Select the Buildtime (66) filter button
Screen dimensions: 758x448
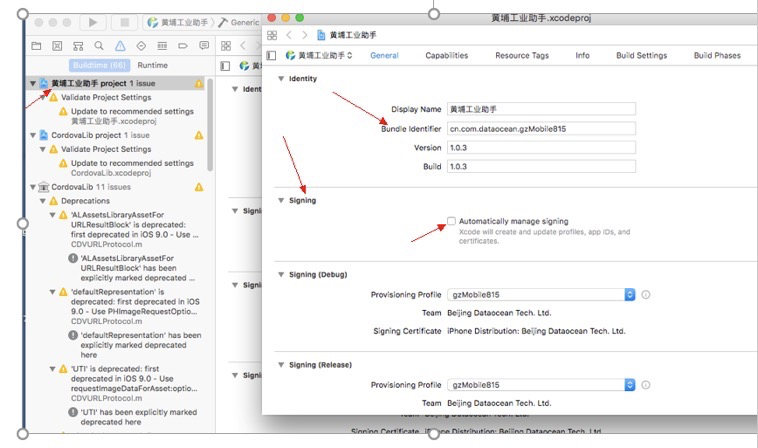100,65
